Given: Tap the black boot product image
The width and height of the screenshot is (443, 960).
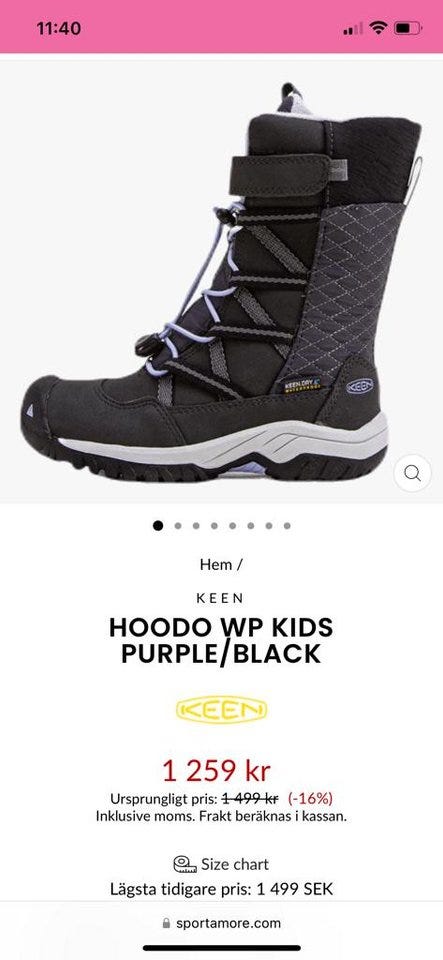Looking at the screenshot, I should tap(222, 282).
